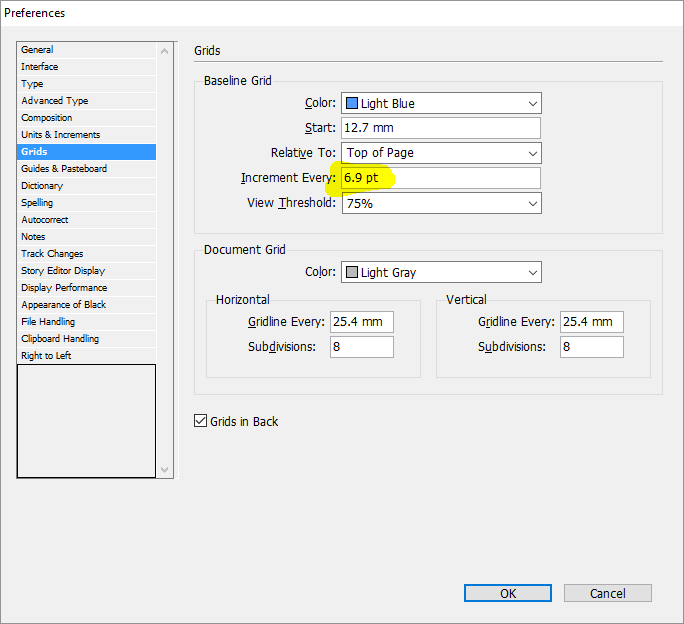The height and width of the screenshot is (624, 684).
Task: Open the Baseline Grid Color dropdown
Action: [441, 103]
